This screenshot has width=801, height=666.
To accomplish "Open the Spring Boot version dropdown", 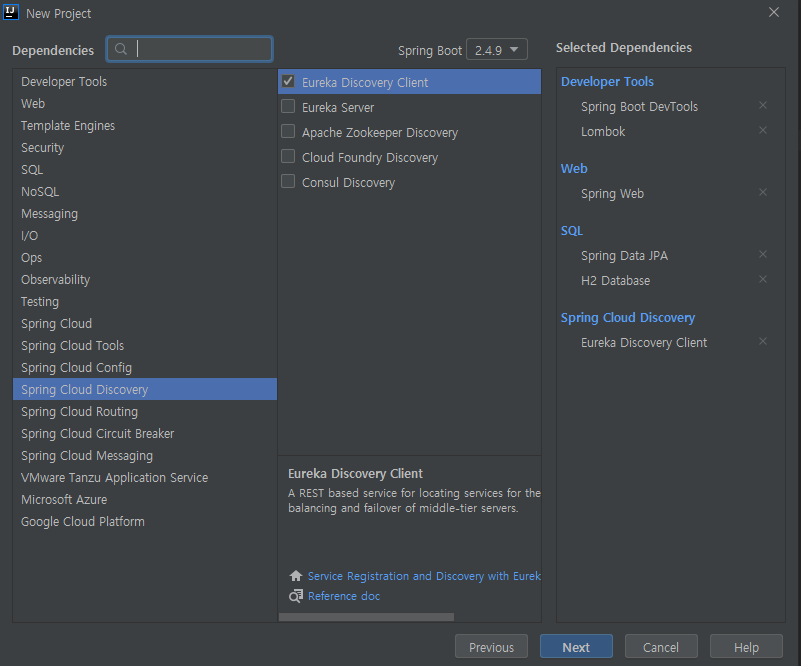I will pos(497,50).
